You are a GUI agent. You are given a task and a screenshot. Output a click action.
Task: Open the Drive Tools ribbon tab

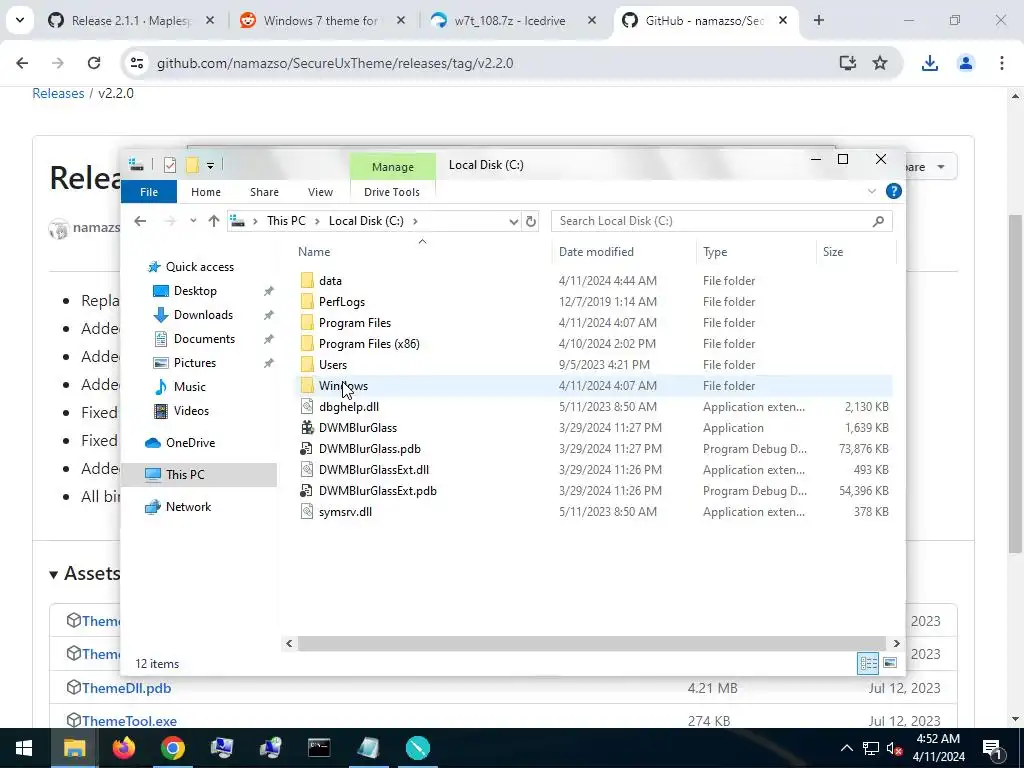pos(392,192)
